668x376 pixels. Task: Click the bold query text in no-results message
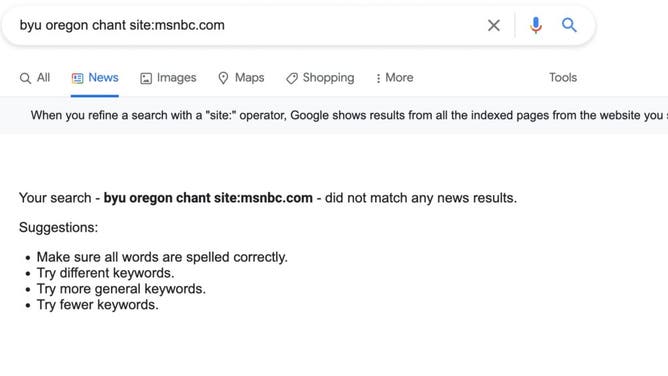click(208, 198)
